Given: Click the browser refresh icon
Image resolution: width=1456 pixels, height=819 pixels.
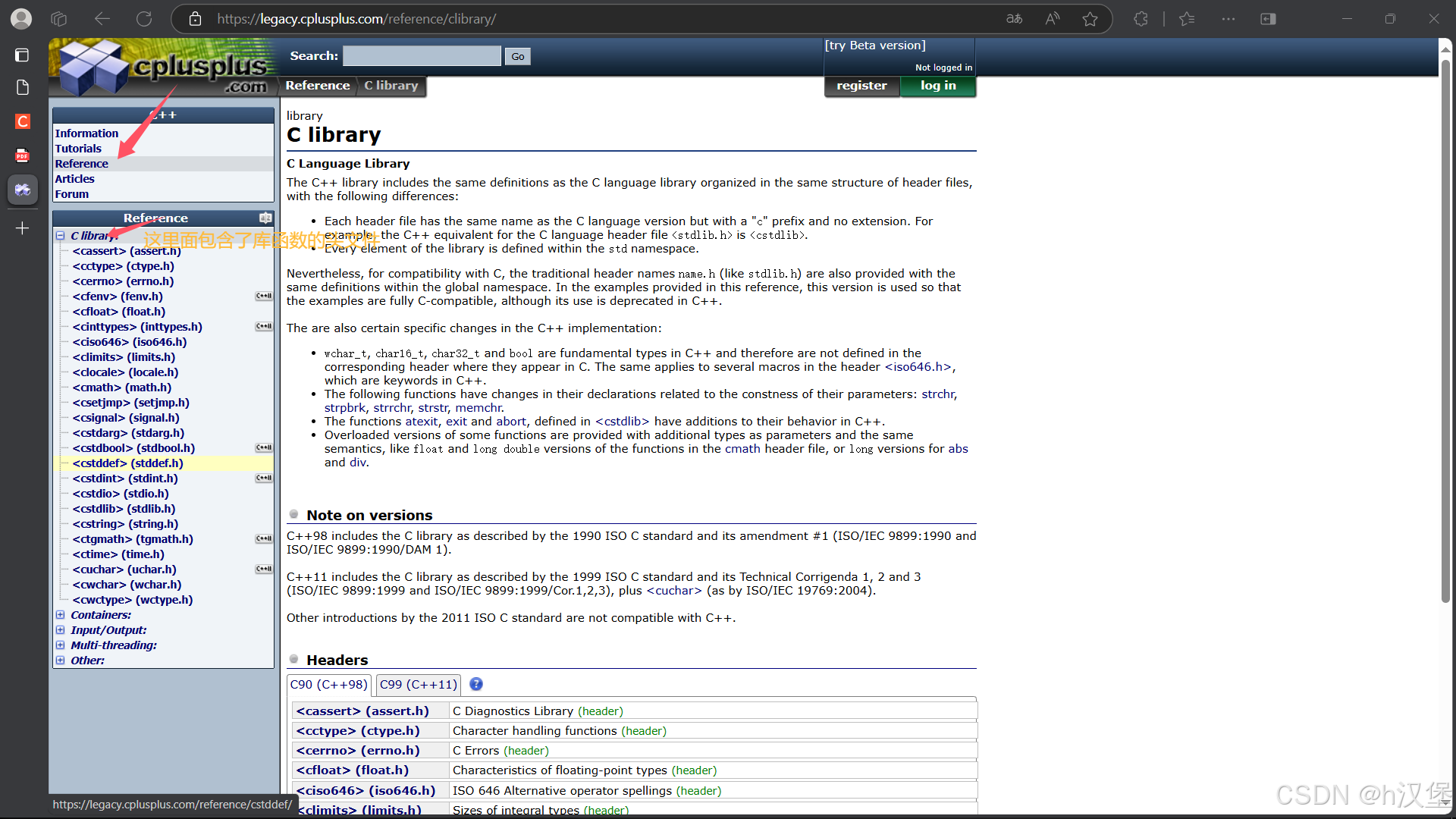Looking at the screenshot, I should 144,19.
